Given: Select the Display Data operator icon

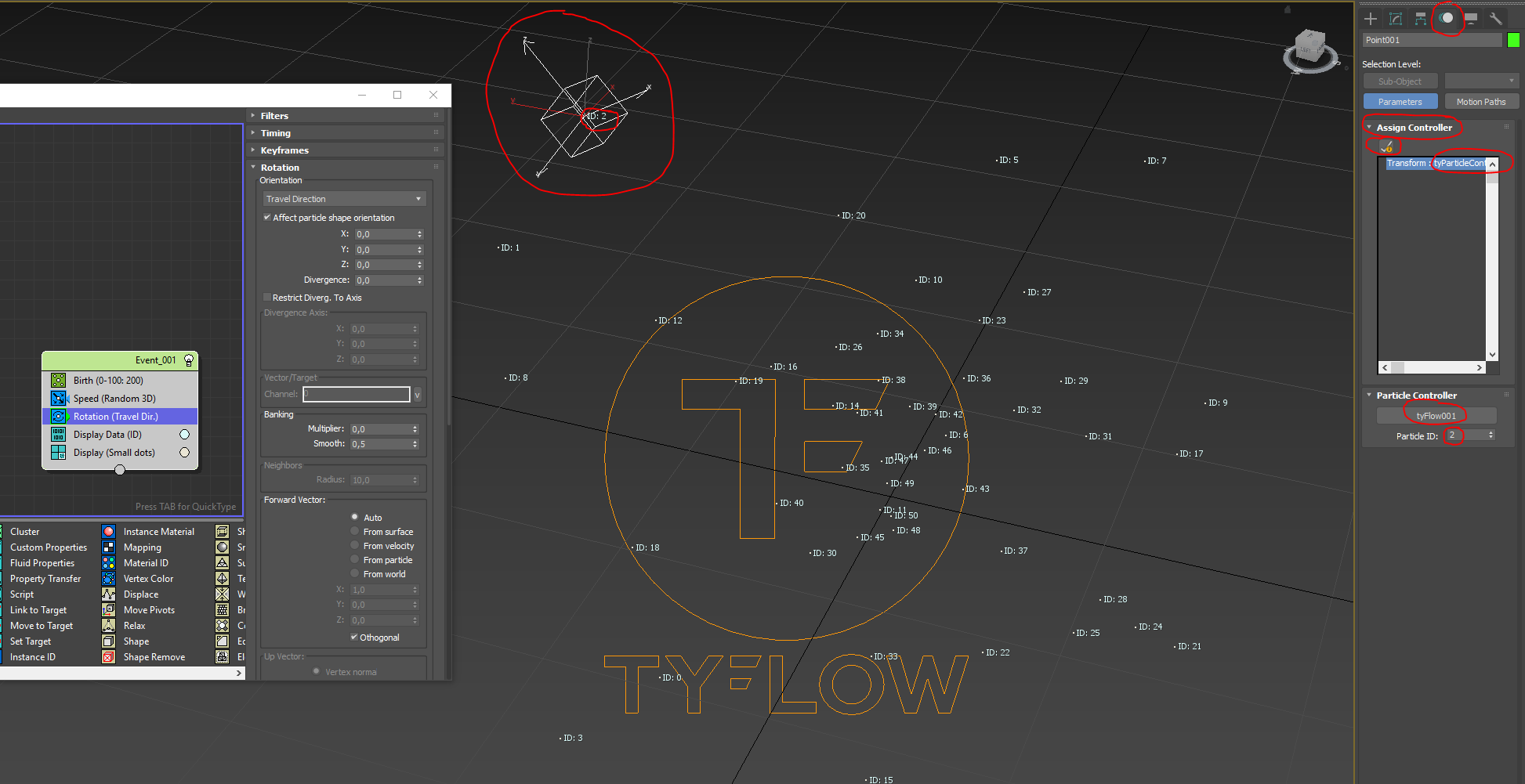Looking at the screenshot, I should [x=59, y=435].
